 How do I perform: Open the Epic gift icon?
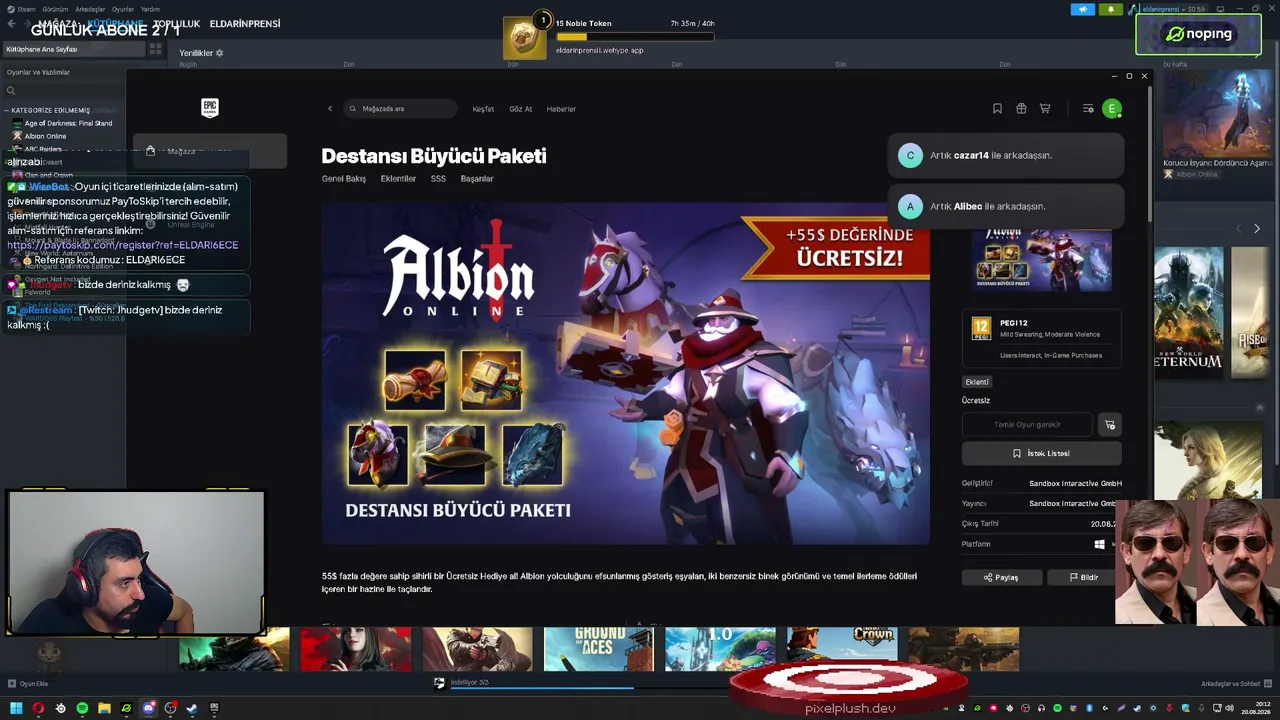(x=1021, y=109)
